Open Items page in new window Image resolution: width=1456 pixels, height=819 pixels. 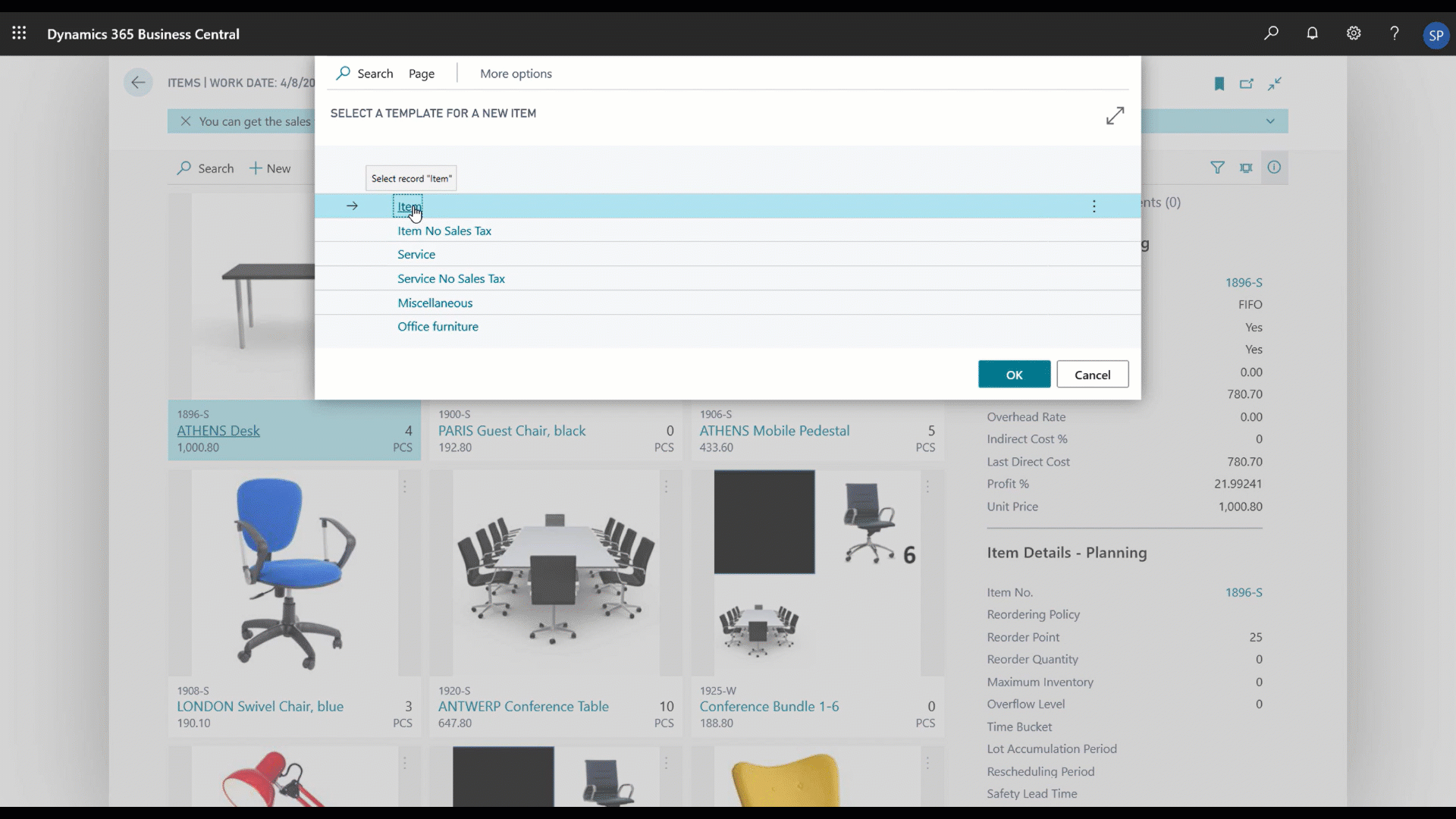[1247, 83]
